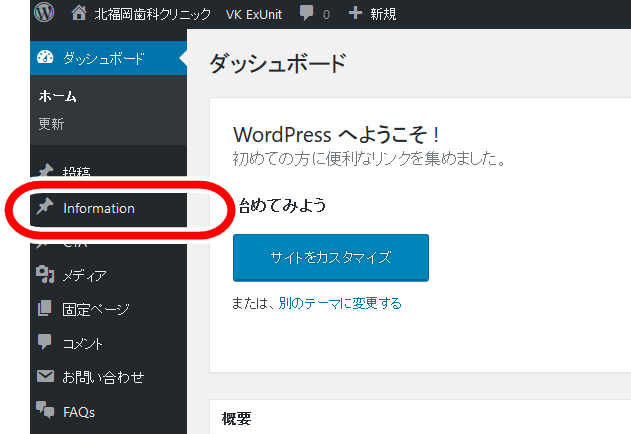Click the サイトをカスタマイズ button

pyautogui.click(x=331, y=258)
